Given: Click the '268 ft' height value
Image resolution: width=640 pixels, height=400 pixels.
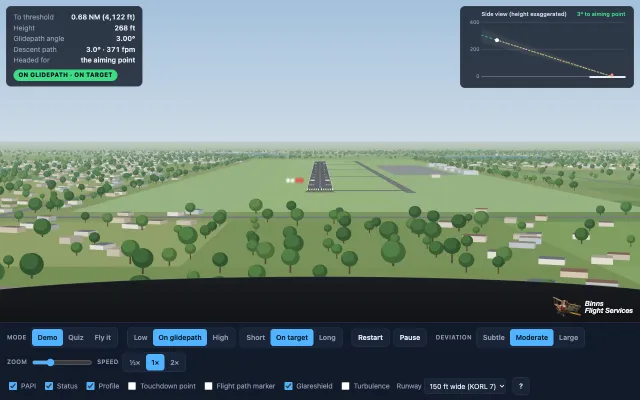Looking at the screenshot, I should [x=124, y=28].
